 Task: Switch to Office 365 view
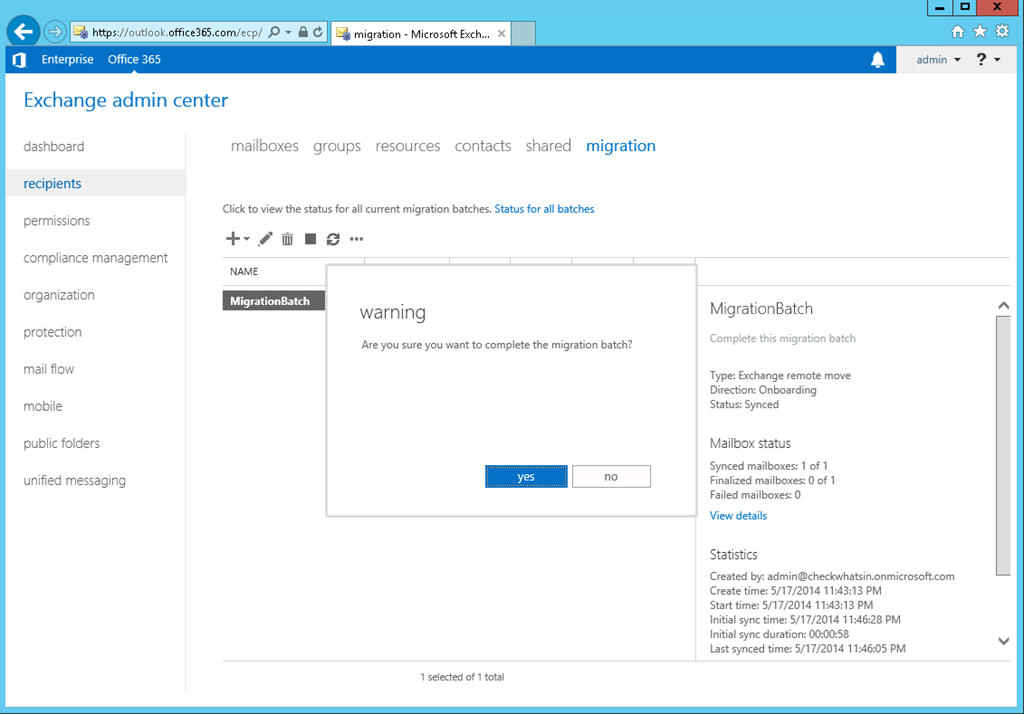(x=134, y=59)
